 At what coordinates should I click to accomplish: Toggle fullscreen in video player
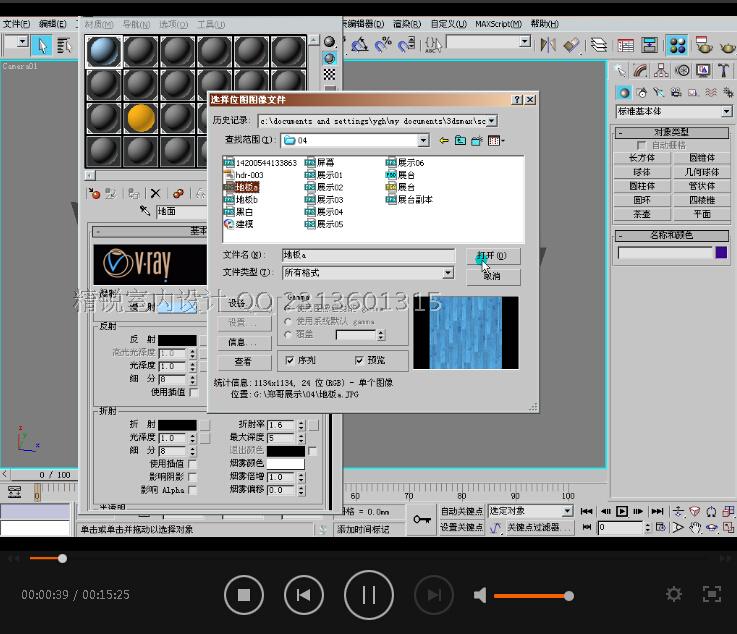click(712, 594)
